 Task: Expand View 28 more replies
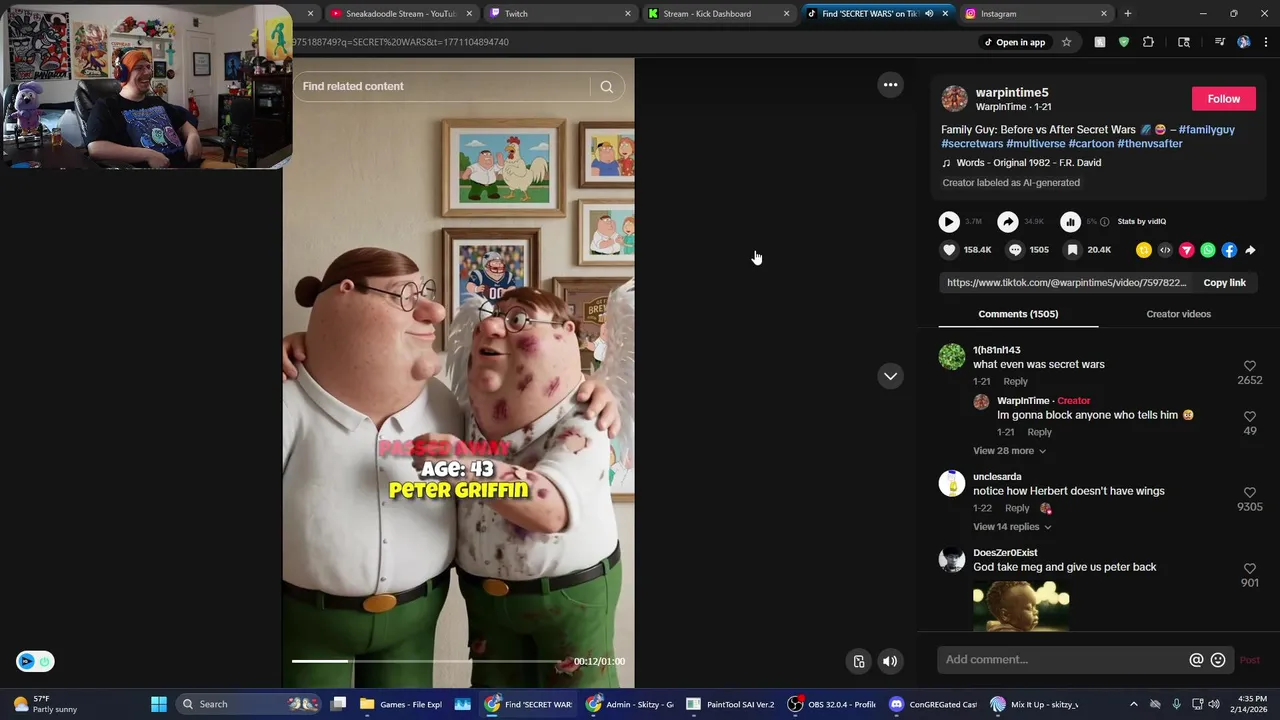[1009, 451]
